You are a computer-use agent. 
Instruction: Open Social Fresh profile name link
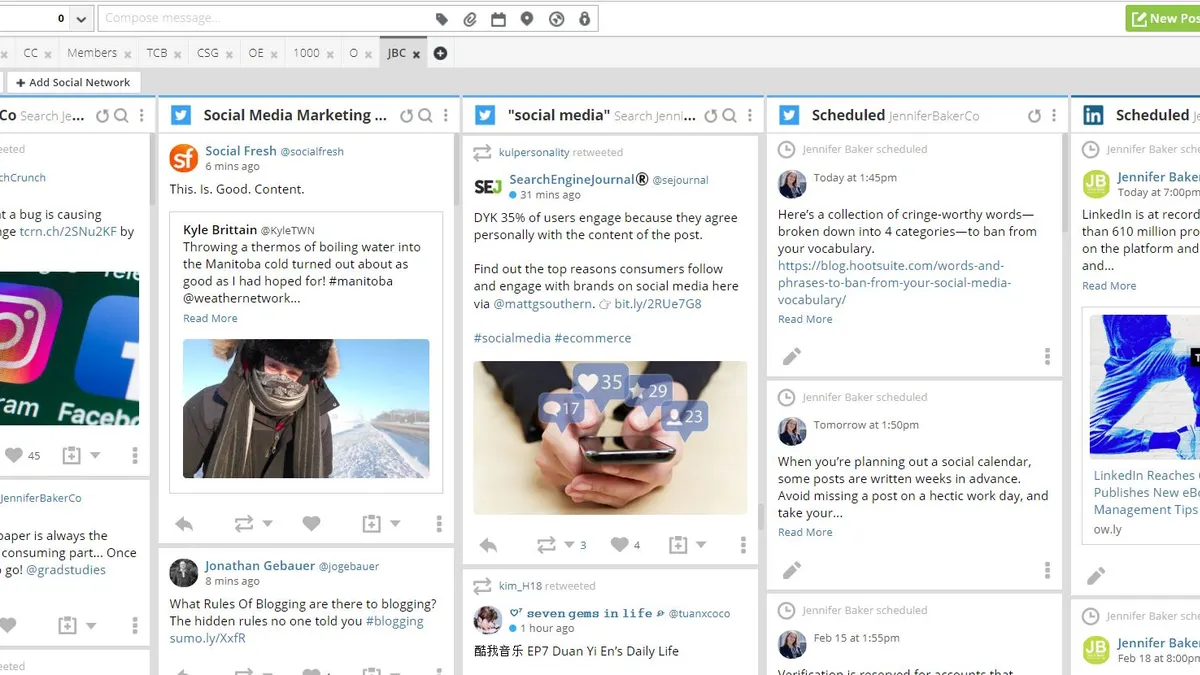point(241,151)
